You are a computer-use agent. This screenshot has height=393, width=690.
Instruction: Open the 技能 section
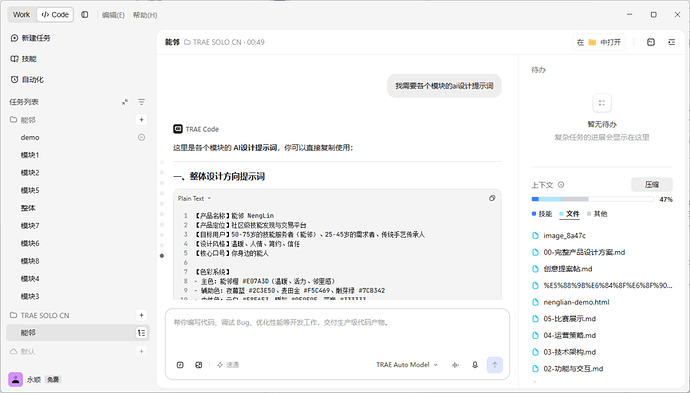[x=24, y=59]
